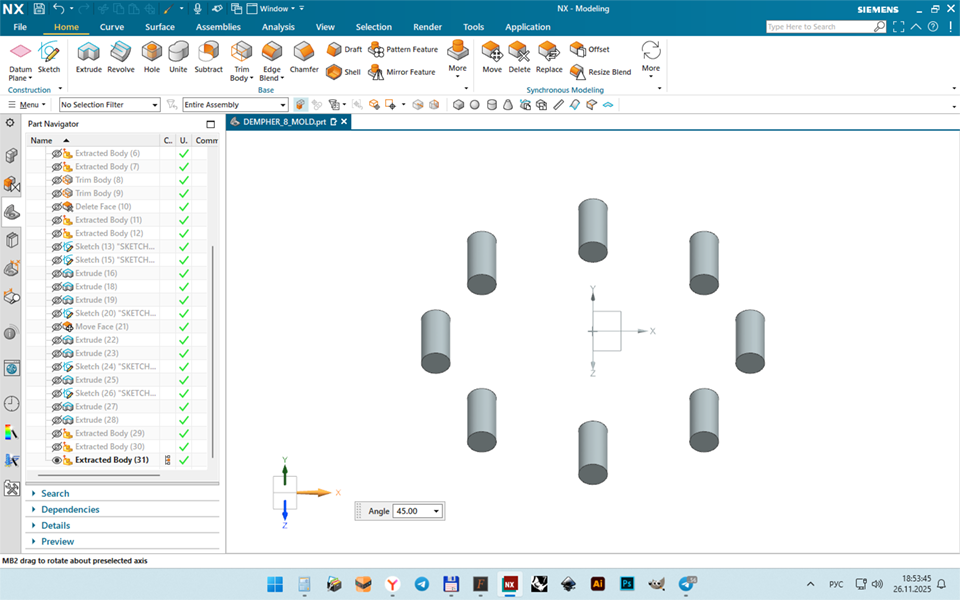
Task: Open the help question mark icon
Action: coord(932,27)
